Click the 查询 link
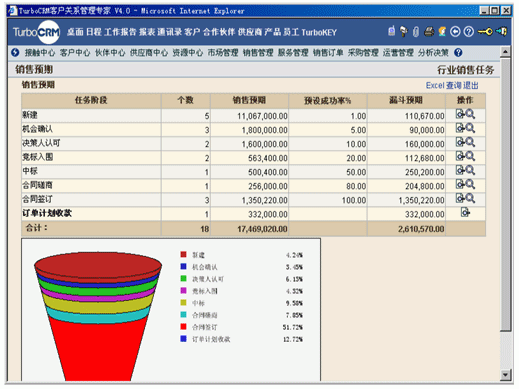This screenshot has height=389, width=519. tap(453, 86)
